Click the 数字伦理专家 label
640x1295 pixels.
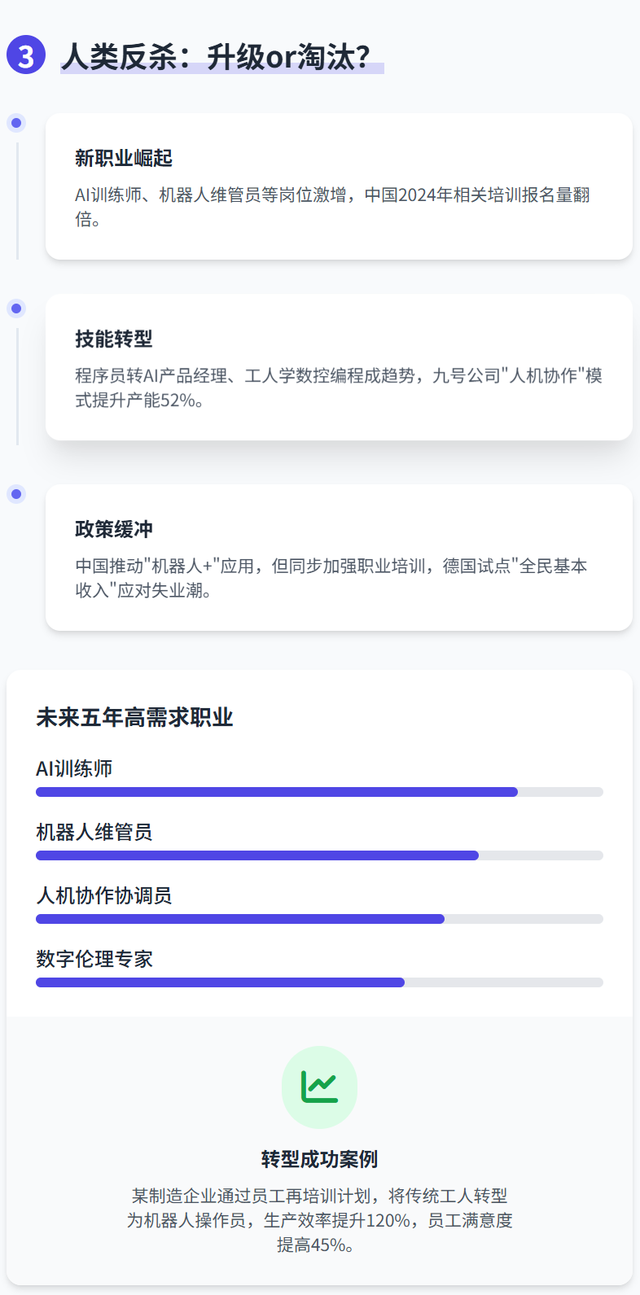pos(94,958)
